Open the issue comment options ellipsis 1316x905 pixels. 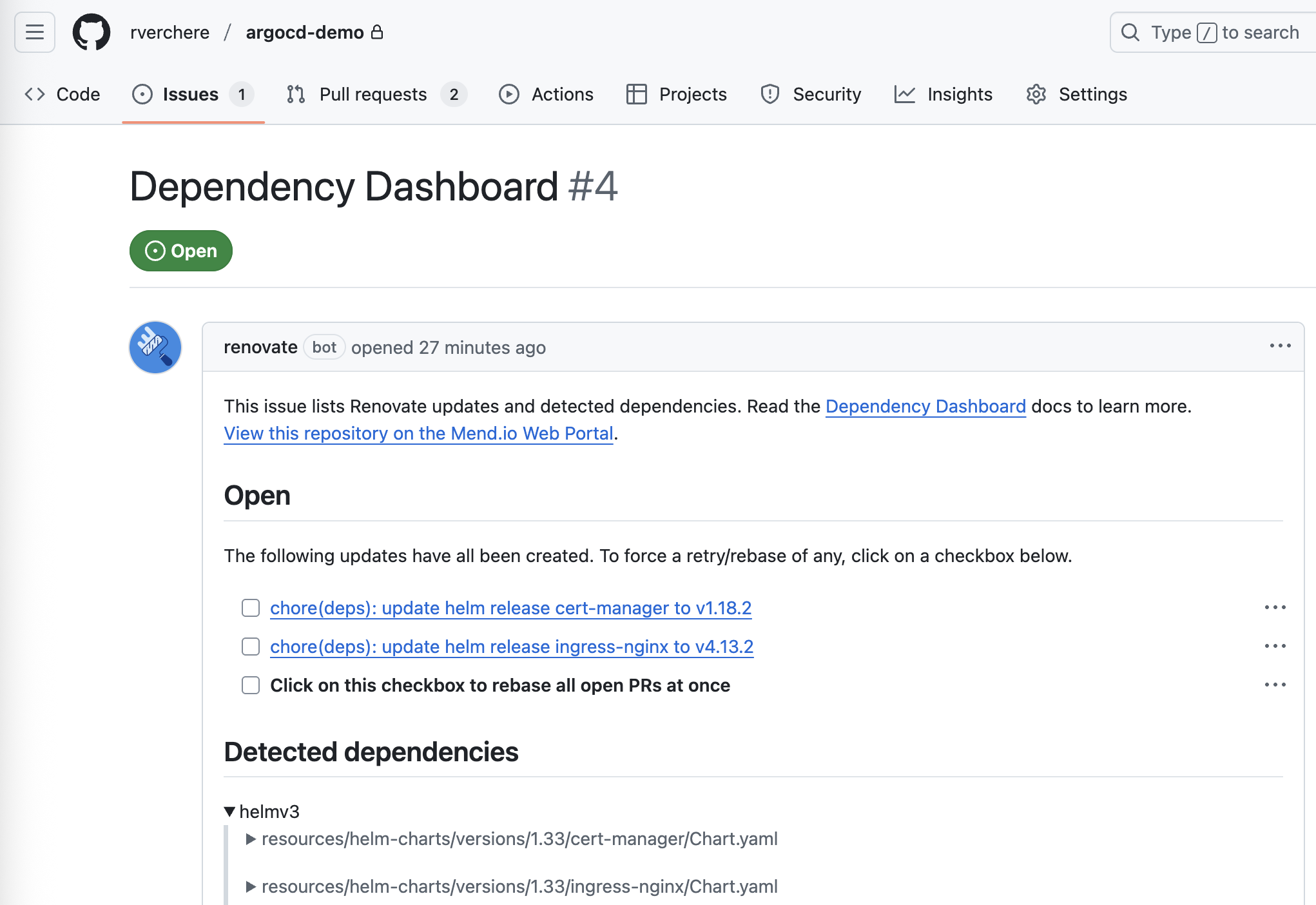click(x=1280, y=346)
